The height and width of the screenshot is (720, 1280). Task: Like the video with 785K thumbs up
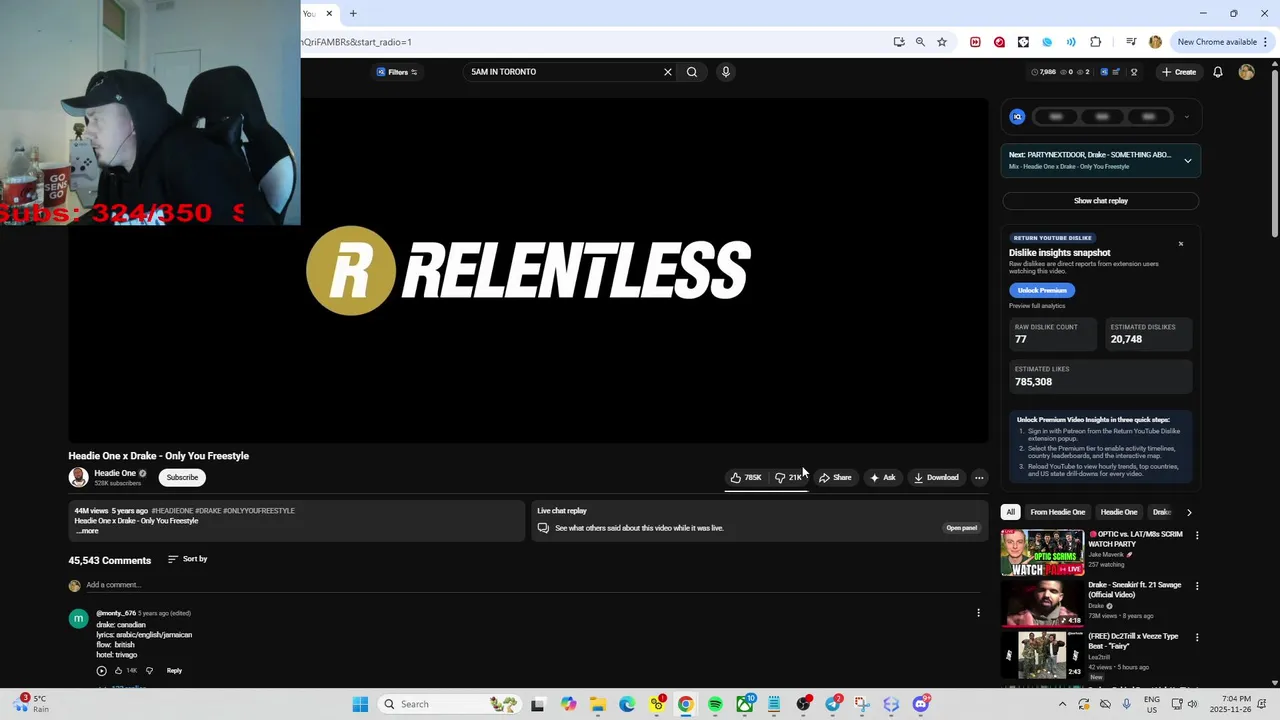tap(746, 478)
